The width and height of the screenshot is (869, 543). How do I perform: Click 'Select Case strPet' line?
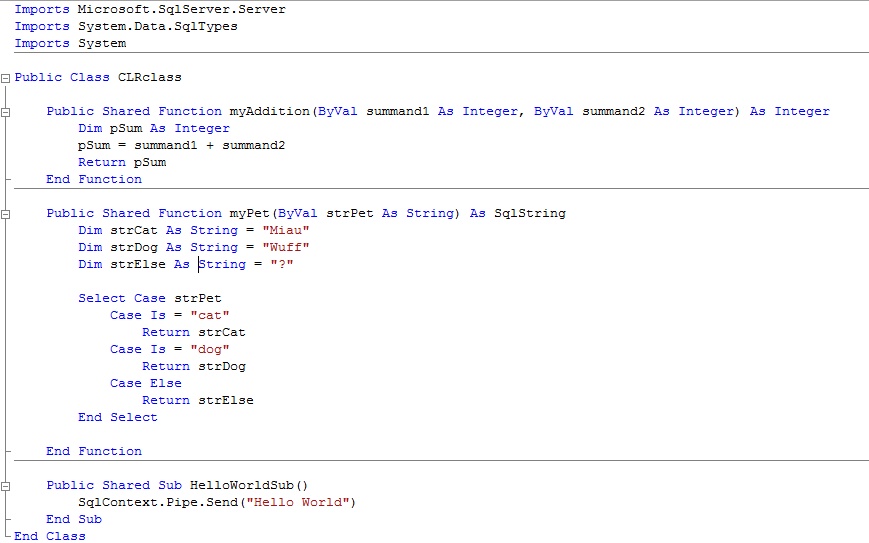pos(150,299)
